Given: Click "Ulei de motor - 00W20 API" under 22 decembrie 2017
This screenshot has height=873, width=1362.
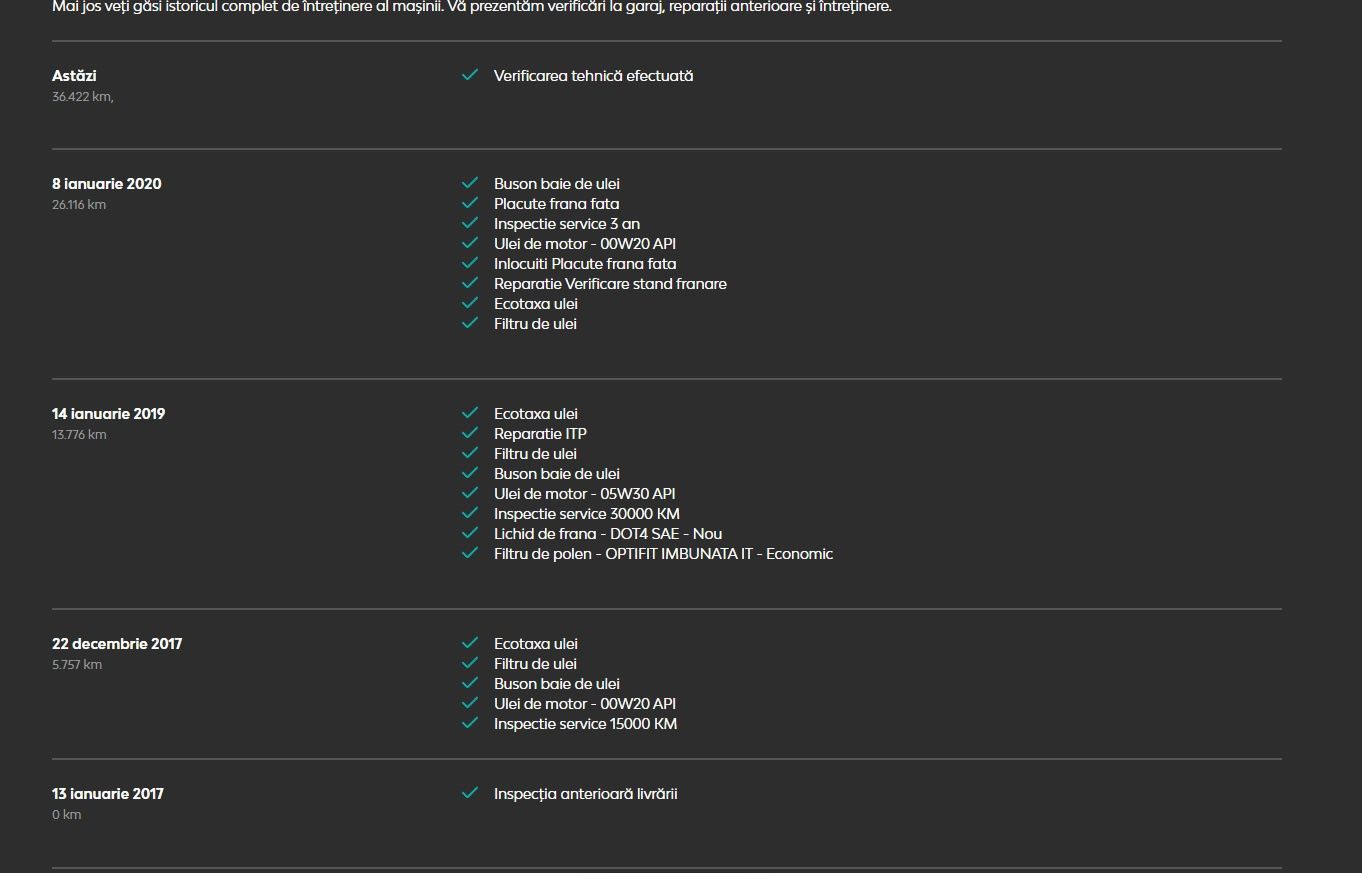Looking at the screenshot, I should (585, 704).
